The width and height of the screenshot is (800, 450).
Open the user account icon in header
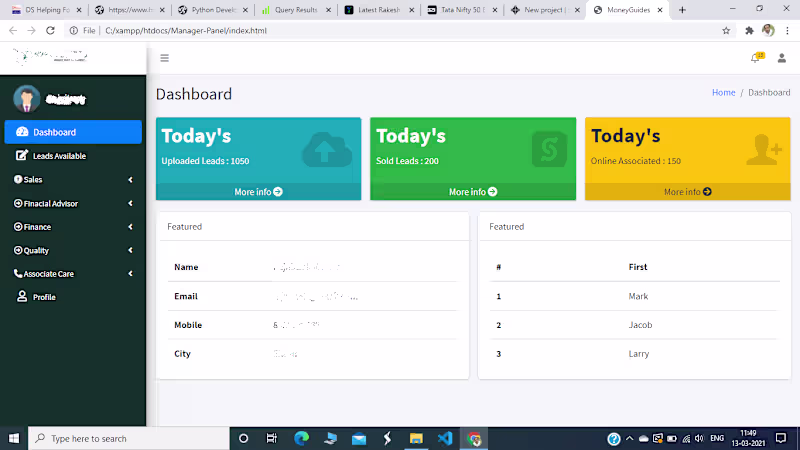click(x=781, y=58)
